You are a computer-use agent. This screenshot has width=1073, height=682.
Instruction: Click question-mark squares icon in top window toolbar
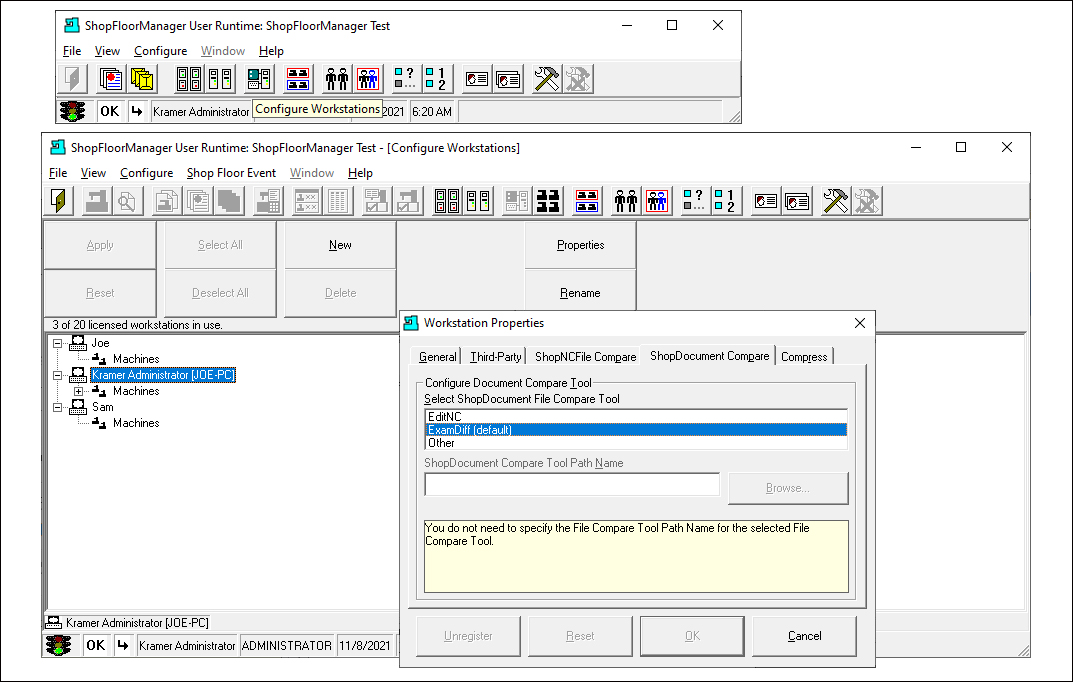[406, 79]
